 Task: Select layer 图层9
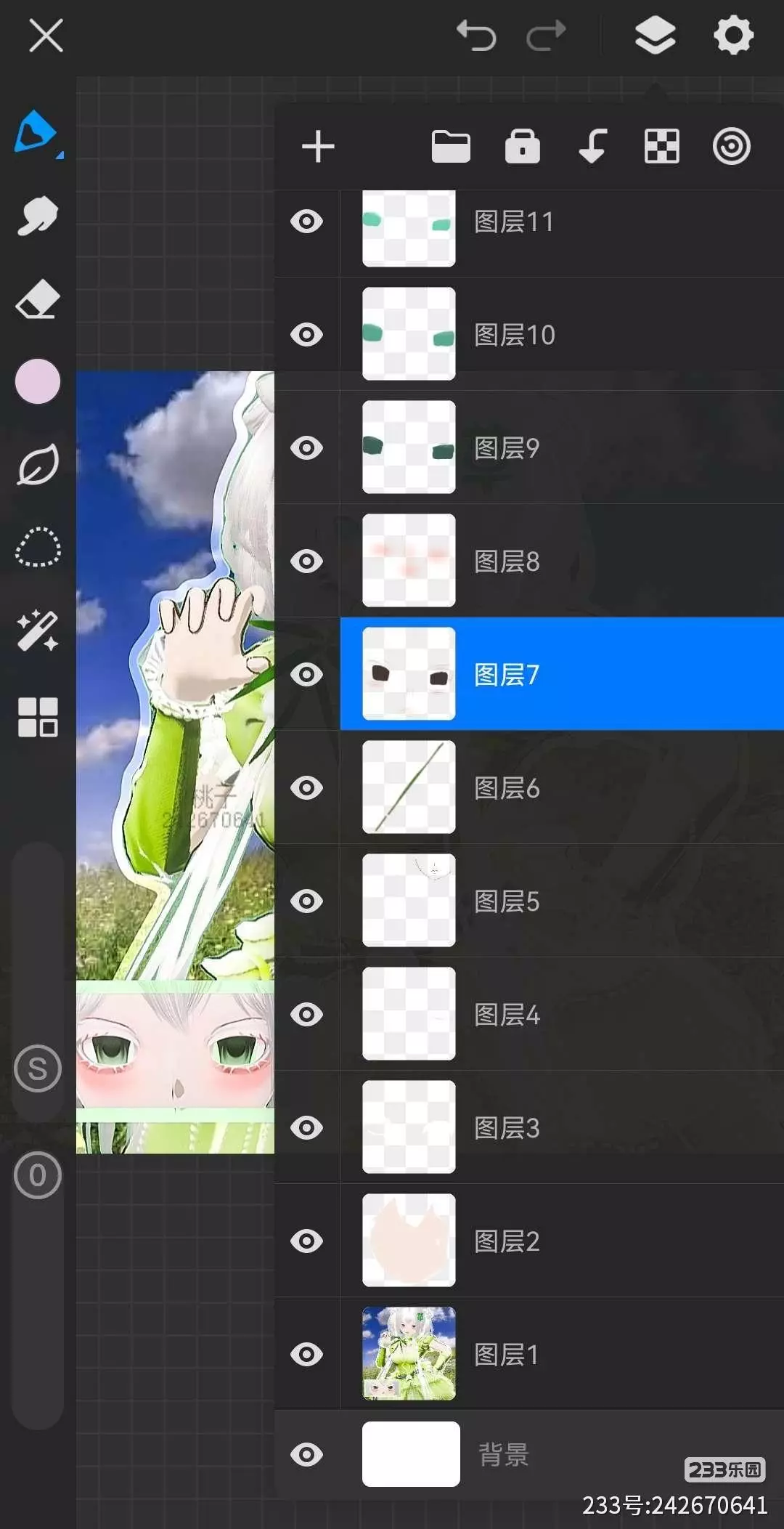[562, 448]
